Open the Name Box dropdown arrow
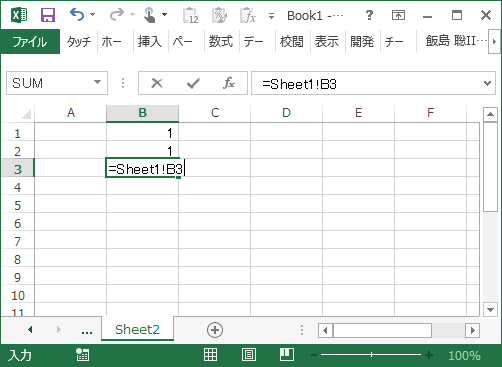This screenshot has width=502, height=367. [x=97, y=82]
